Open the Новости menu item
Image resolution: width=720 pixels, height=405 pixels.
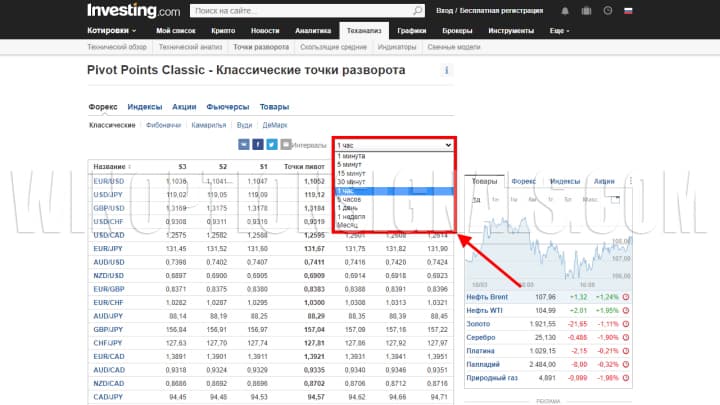[x=265, y=31]
